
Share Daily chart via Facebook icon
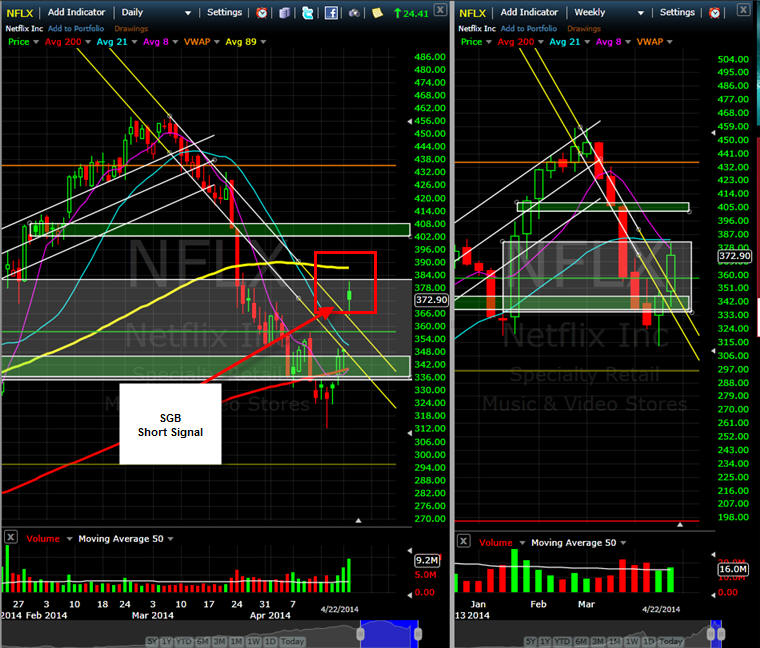click(331, 13)
